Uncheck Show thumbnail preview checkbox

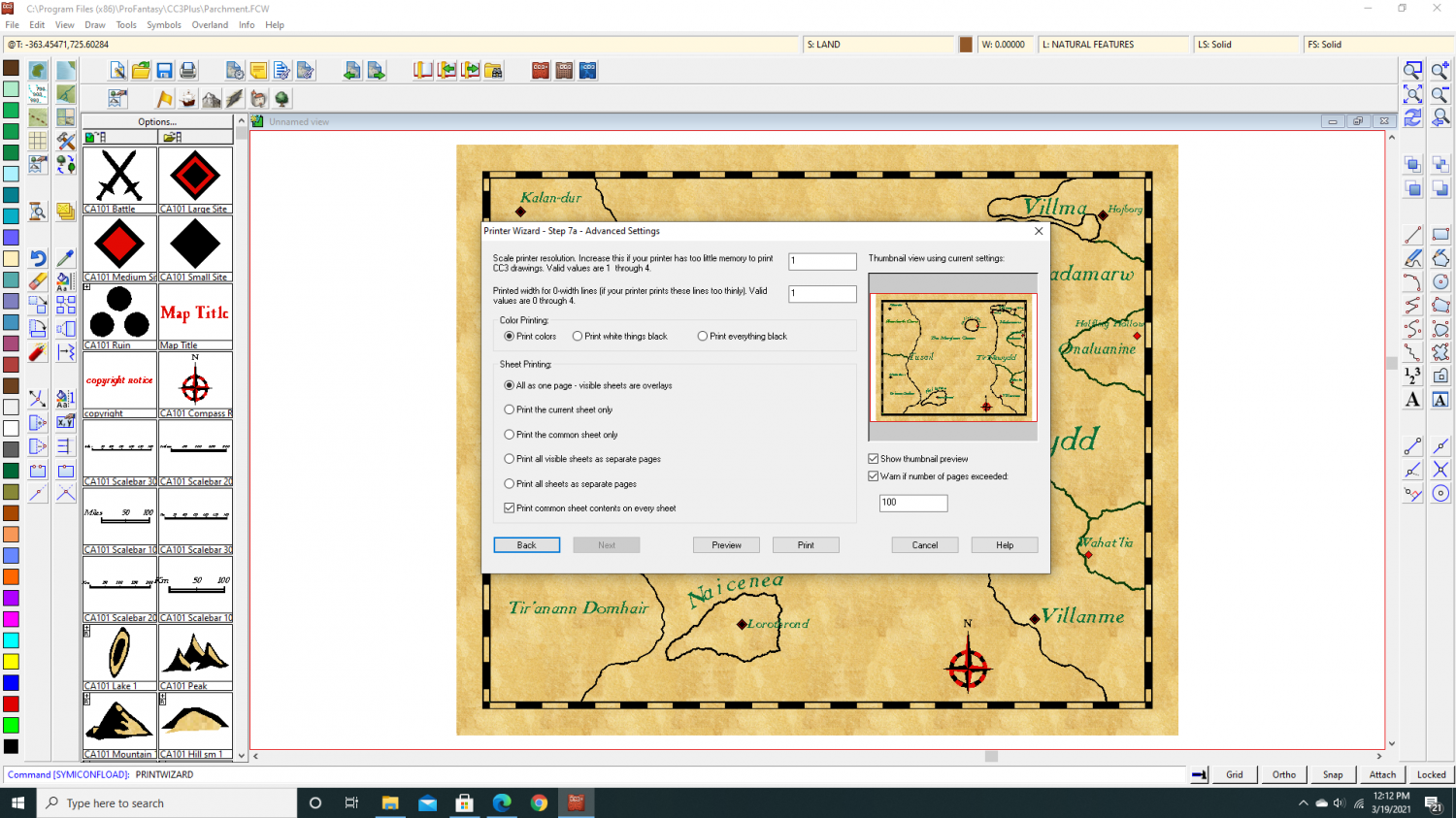(918, 459)
